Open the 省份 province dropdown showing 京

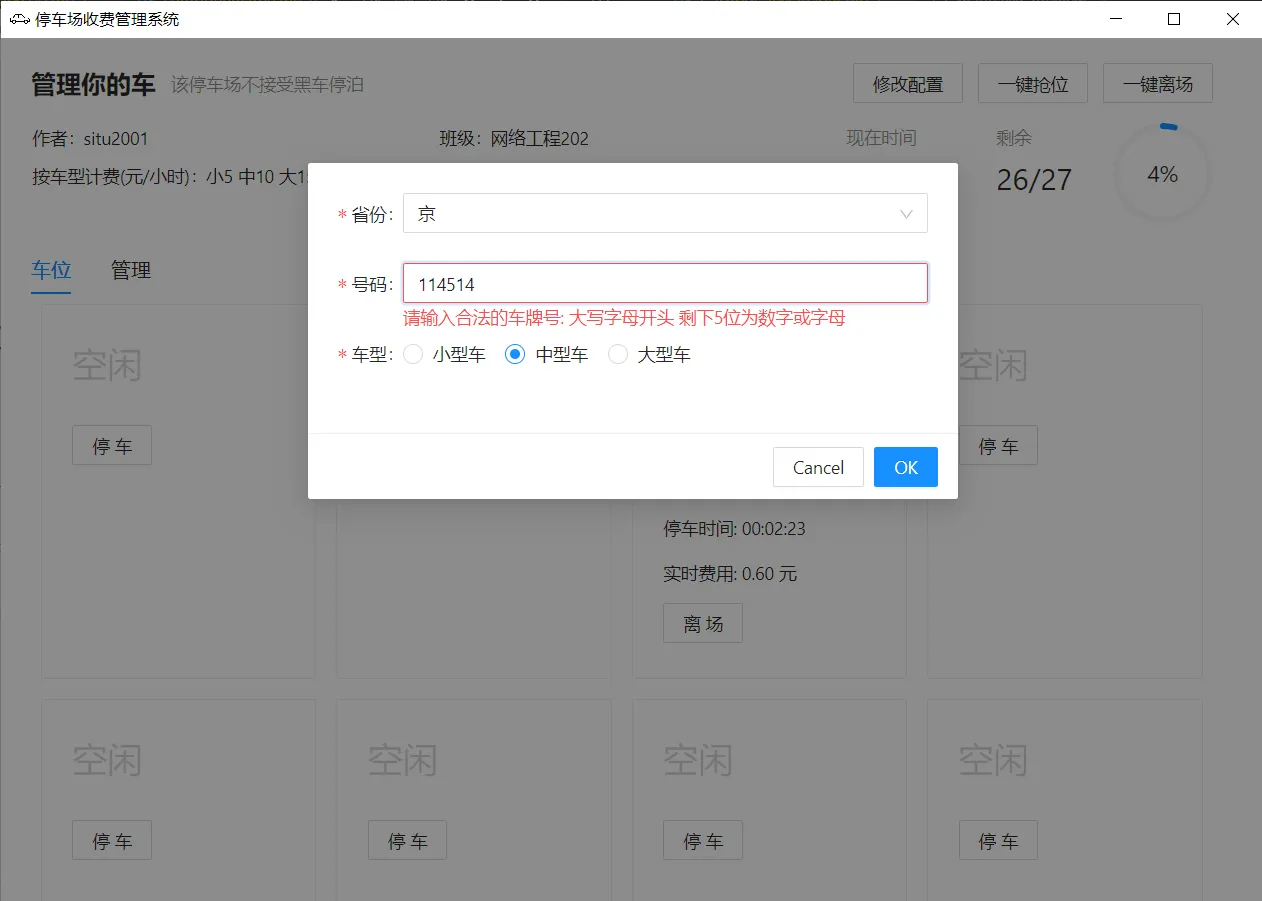click(665, 213)
